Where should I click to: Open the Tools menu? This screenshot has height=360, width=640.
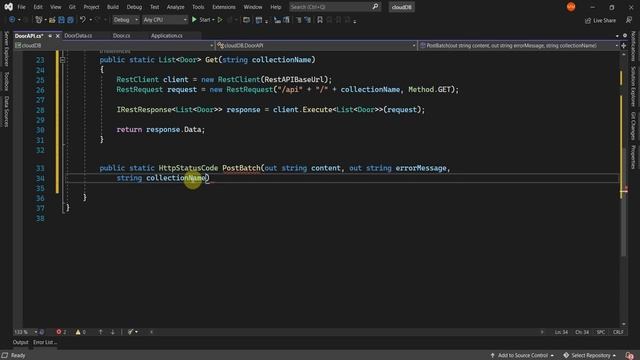pyautogui.click(x=198, y=7)
